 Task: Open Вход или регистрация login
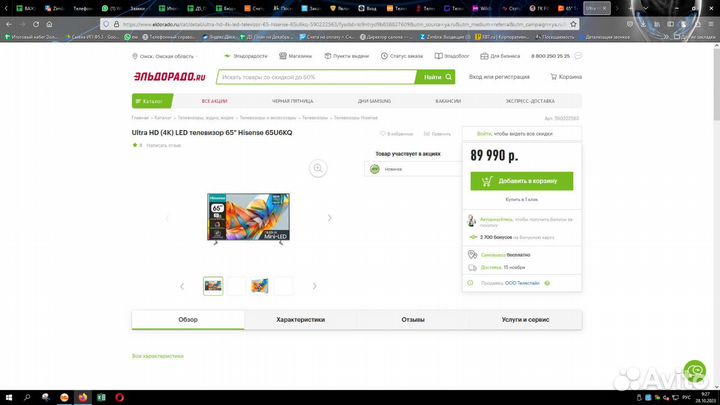pos(499,77)
